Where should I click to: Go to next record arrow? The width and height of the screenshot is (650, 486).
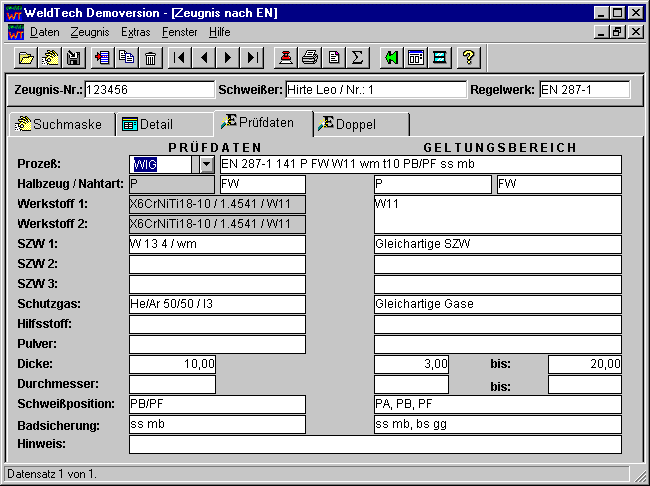(229, 57)
